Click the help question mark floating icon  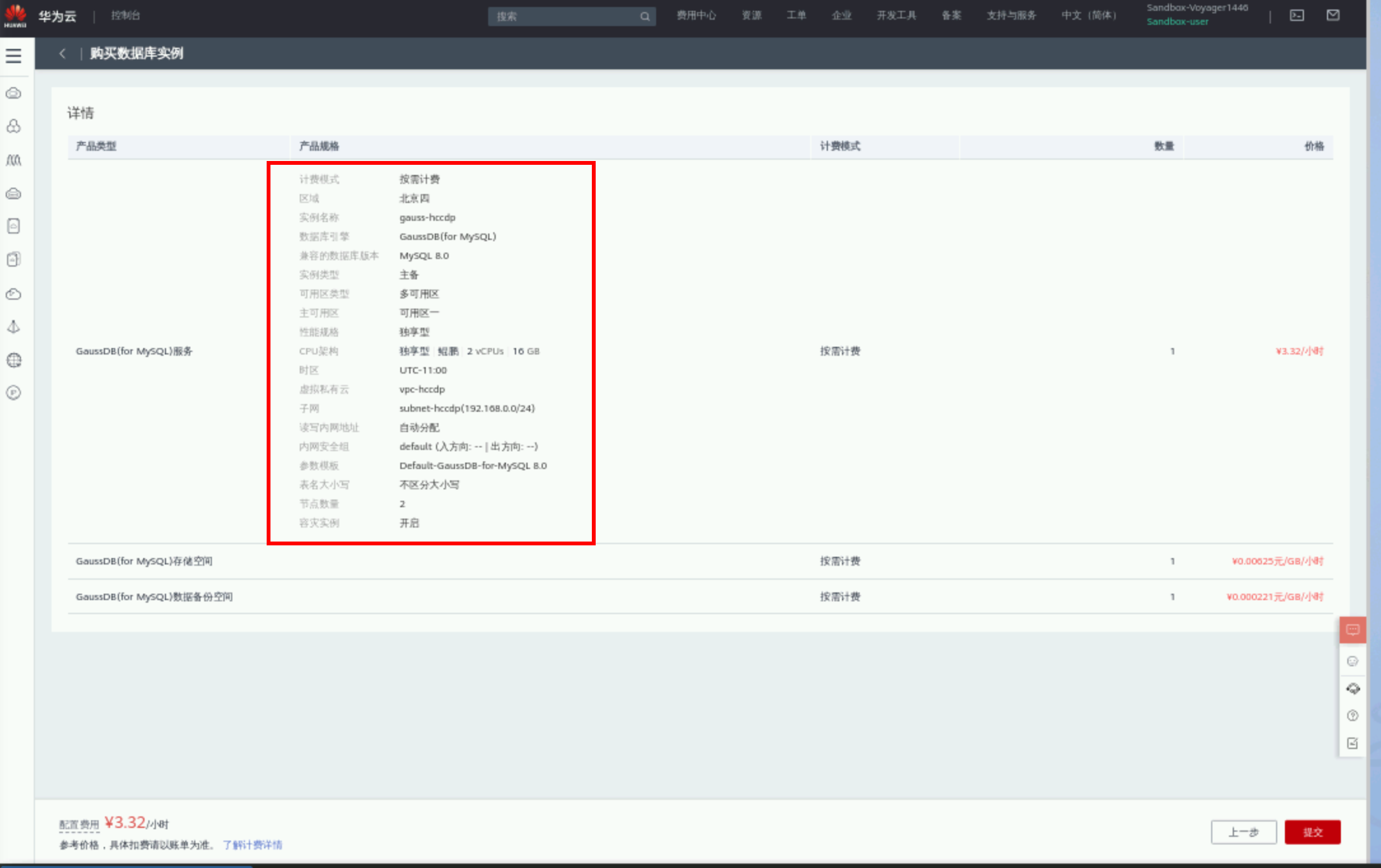point(1352,716)
